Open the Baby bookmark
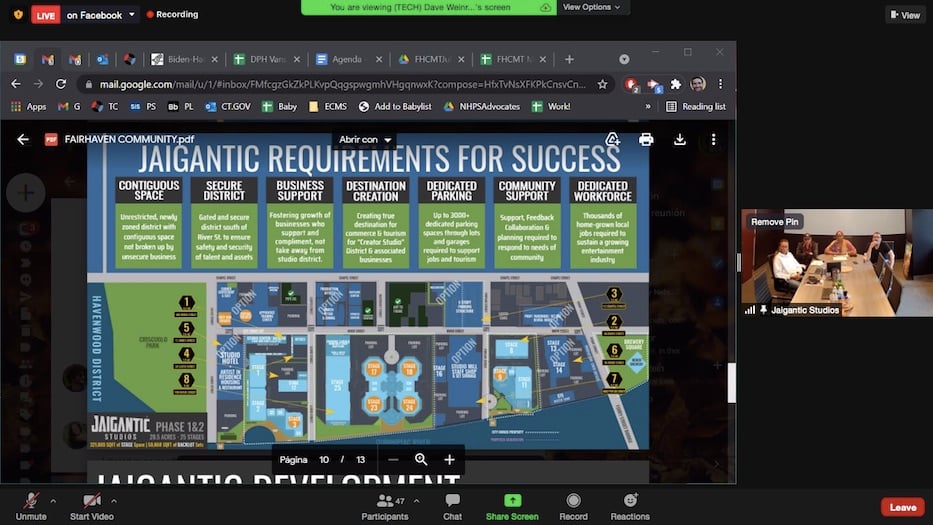This screenshot has width=933, height=525. (x=280, y=107)
